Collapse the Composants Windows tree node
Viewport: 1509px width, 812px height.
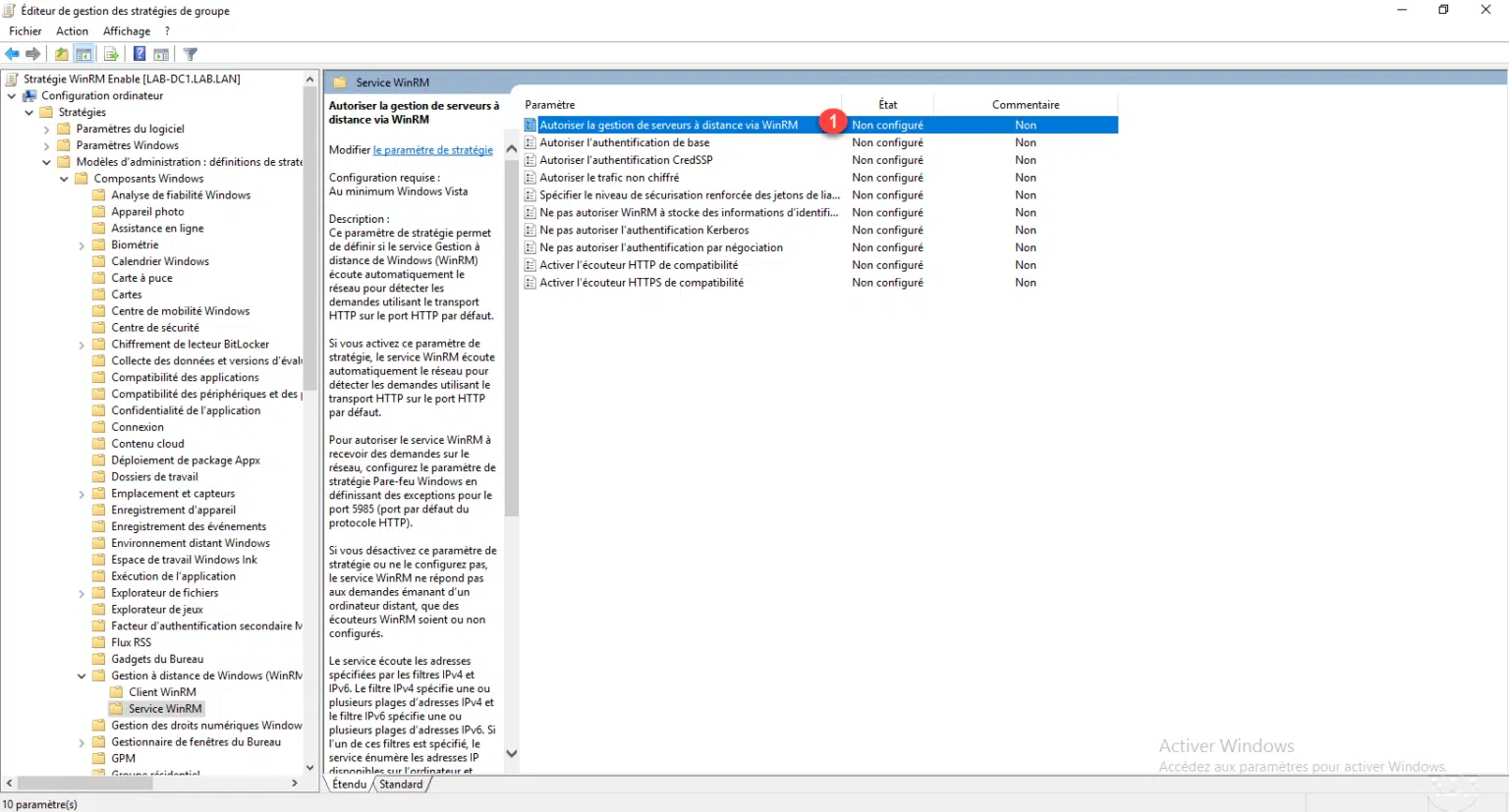coord(64,179)
